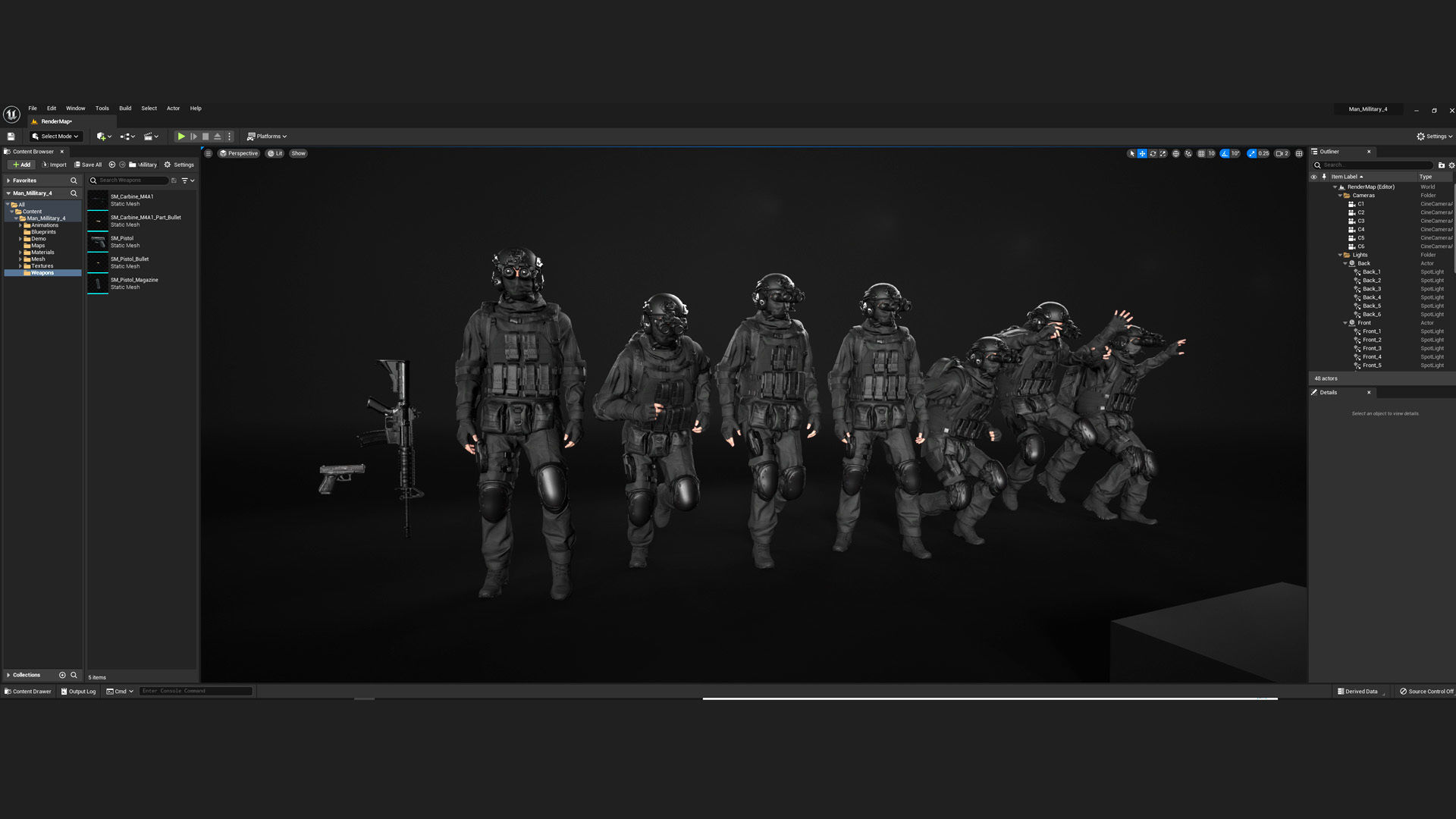Click the Save All button
The width and height of the screenshot is (1456, 819).
pos(88,165)
